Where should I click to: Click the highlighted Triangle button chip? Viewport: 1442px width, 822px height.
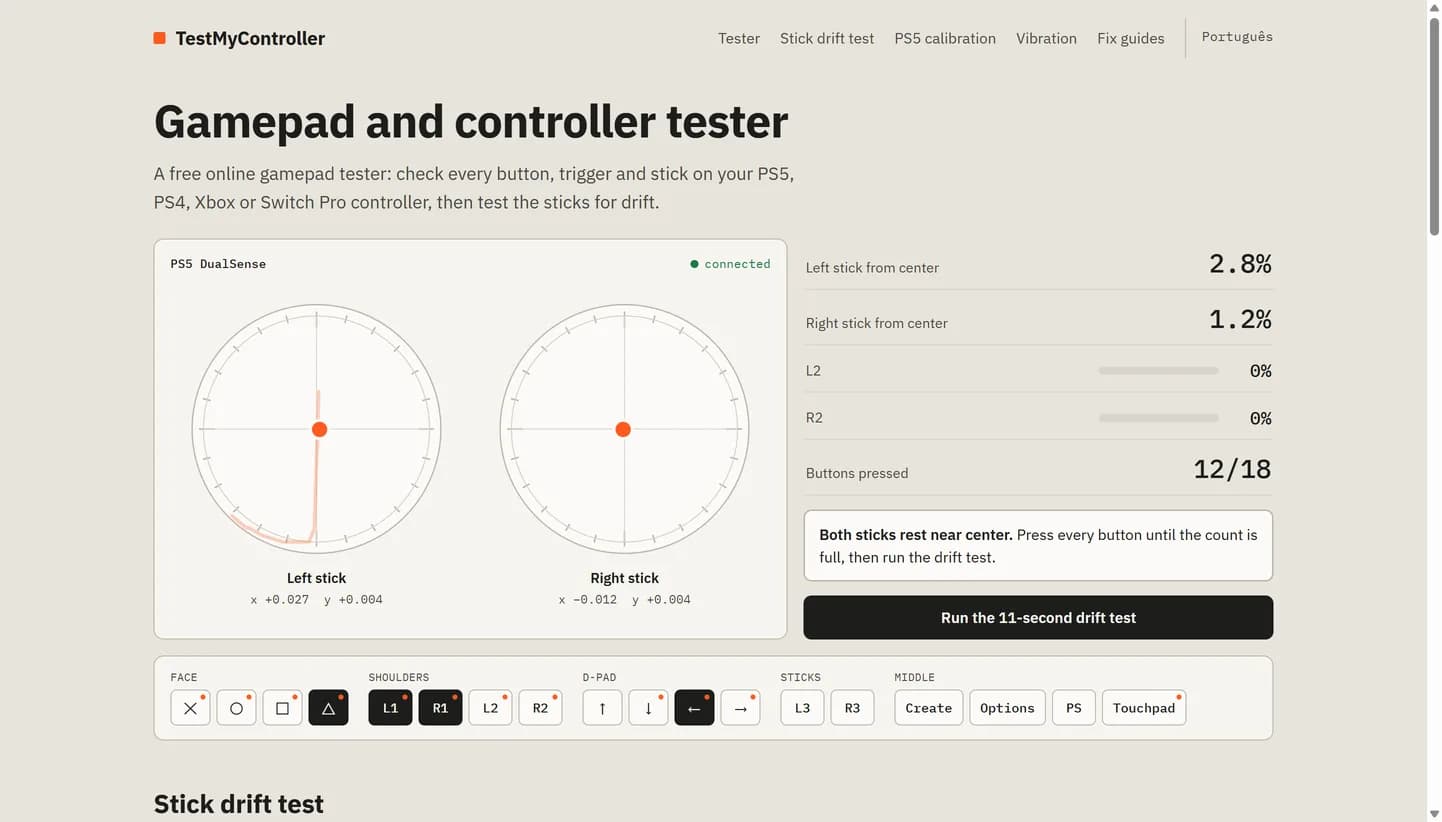click(x=328, y=708)
